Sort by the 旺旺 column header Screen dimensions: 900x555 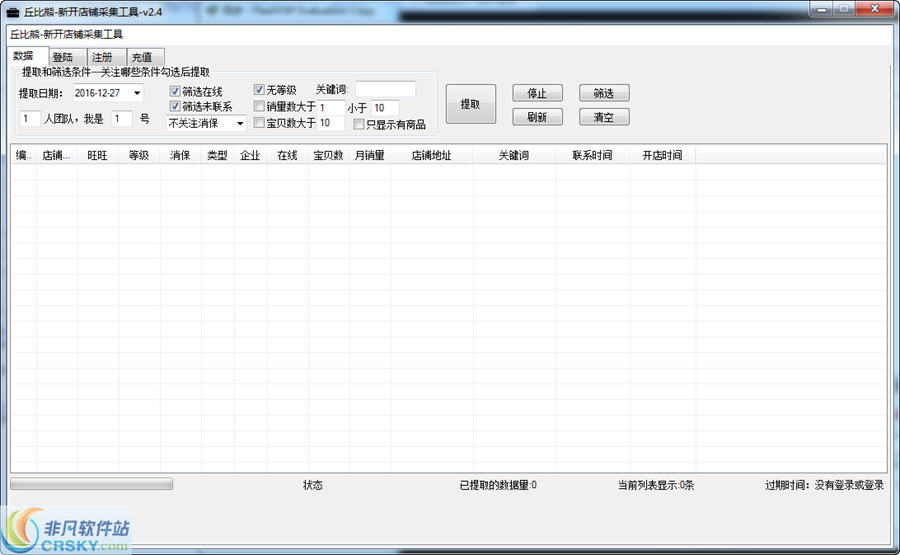[x=98, y=155]
